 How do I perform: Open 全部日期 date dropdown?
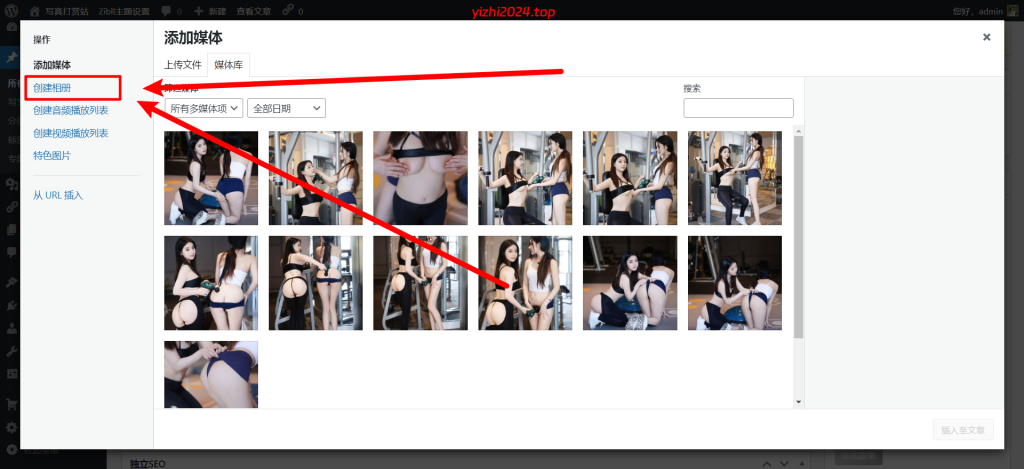pos(286,108)
